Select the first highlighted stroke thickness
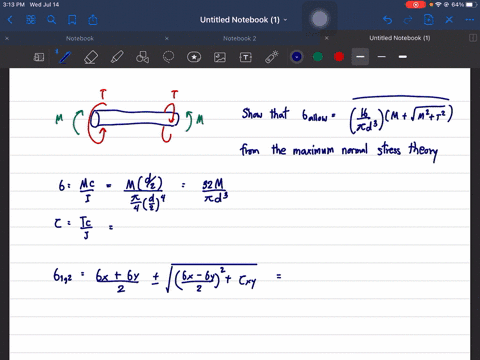 tap(360, 57)
